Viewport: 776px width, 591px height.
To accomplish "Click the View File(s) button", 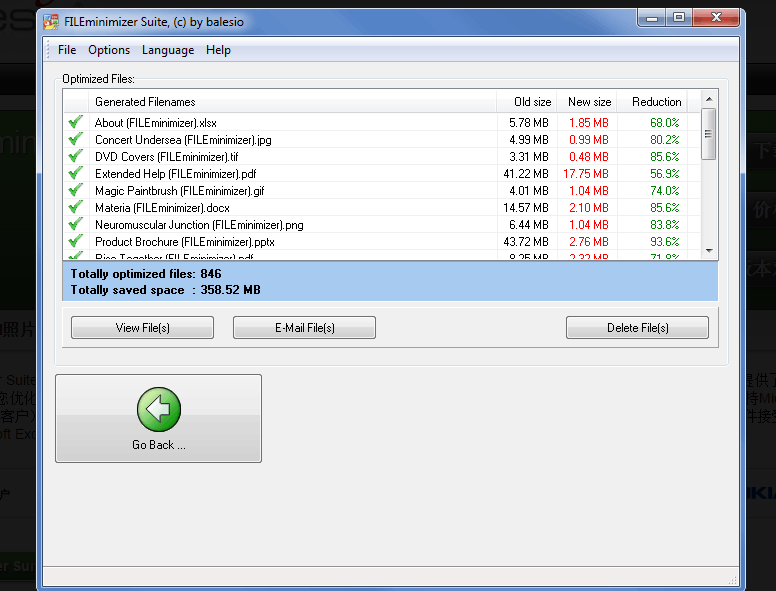I will (143, 328).
